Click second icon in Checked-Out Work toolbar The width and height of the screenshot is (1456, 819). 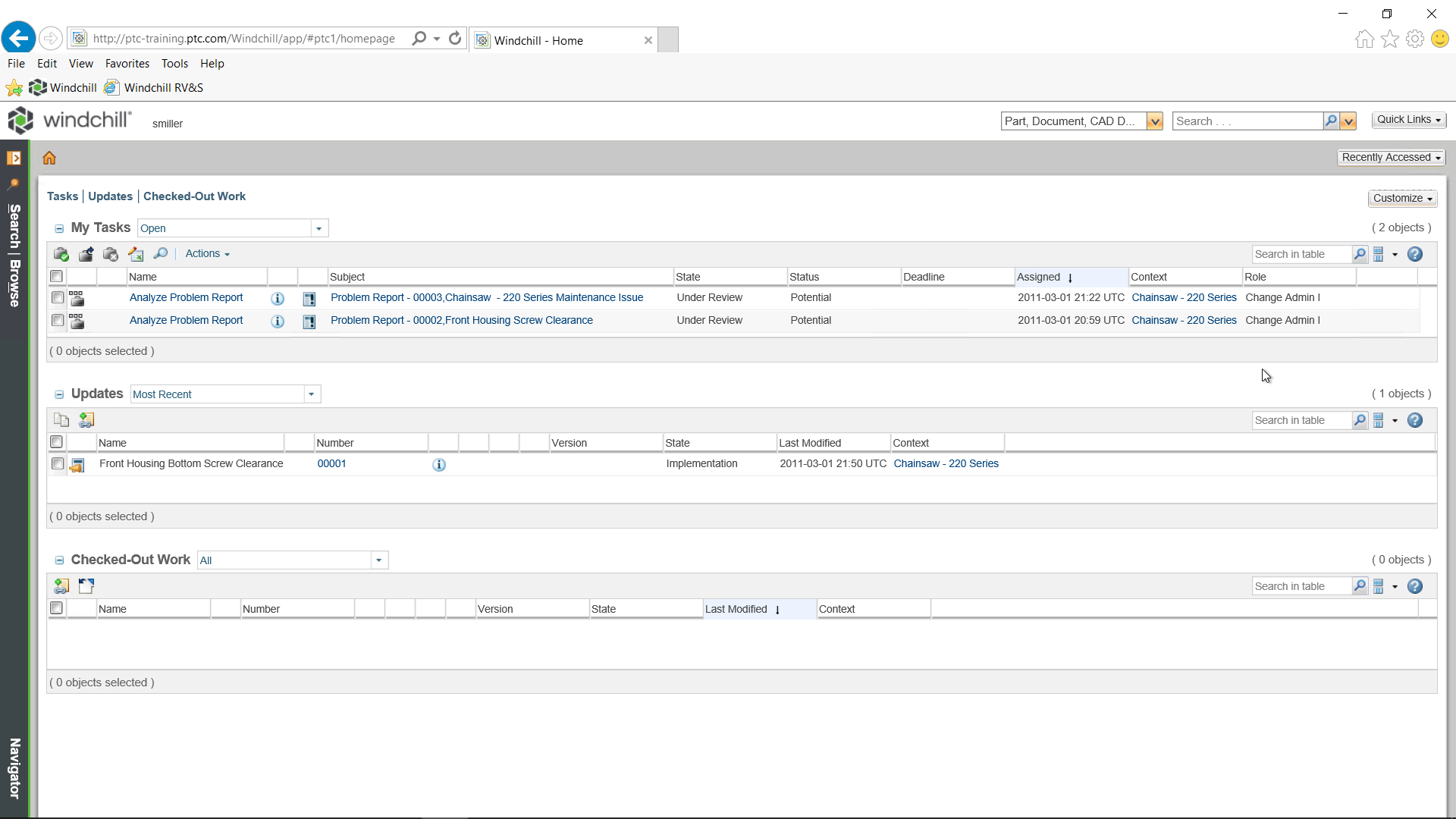point(86,586)
